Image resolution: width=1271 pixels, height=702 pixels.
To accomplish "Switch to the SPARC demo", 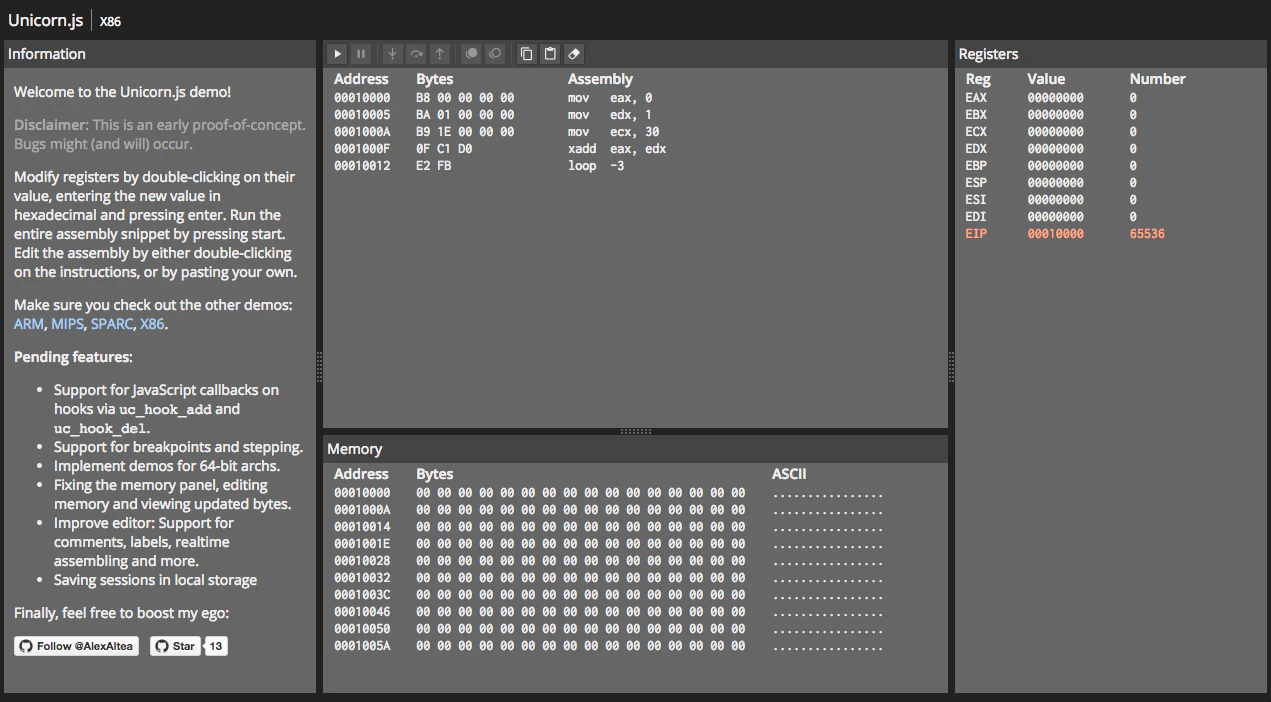I will [x=111, y=323].
